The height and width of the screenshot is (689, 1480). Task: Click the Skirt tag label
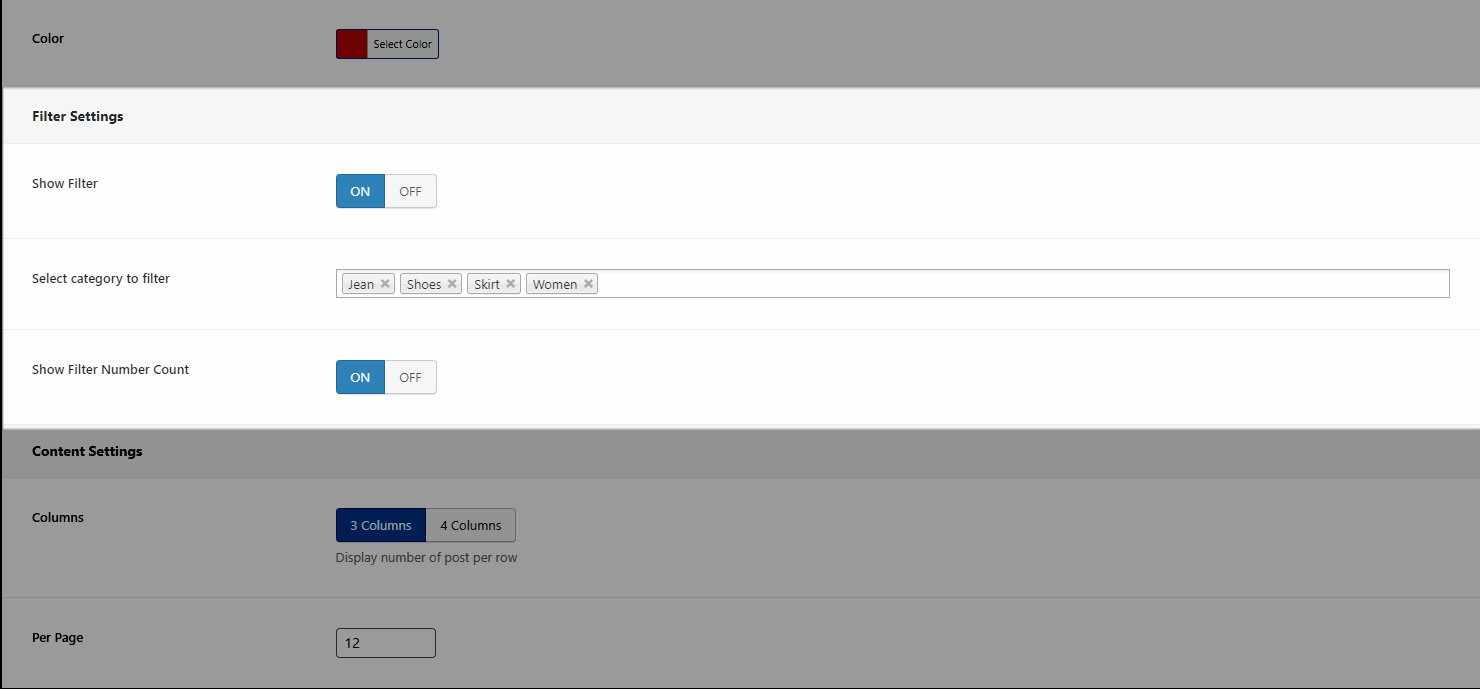click(x=487, y=284)
